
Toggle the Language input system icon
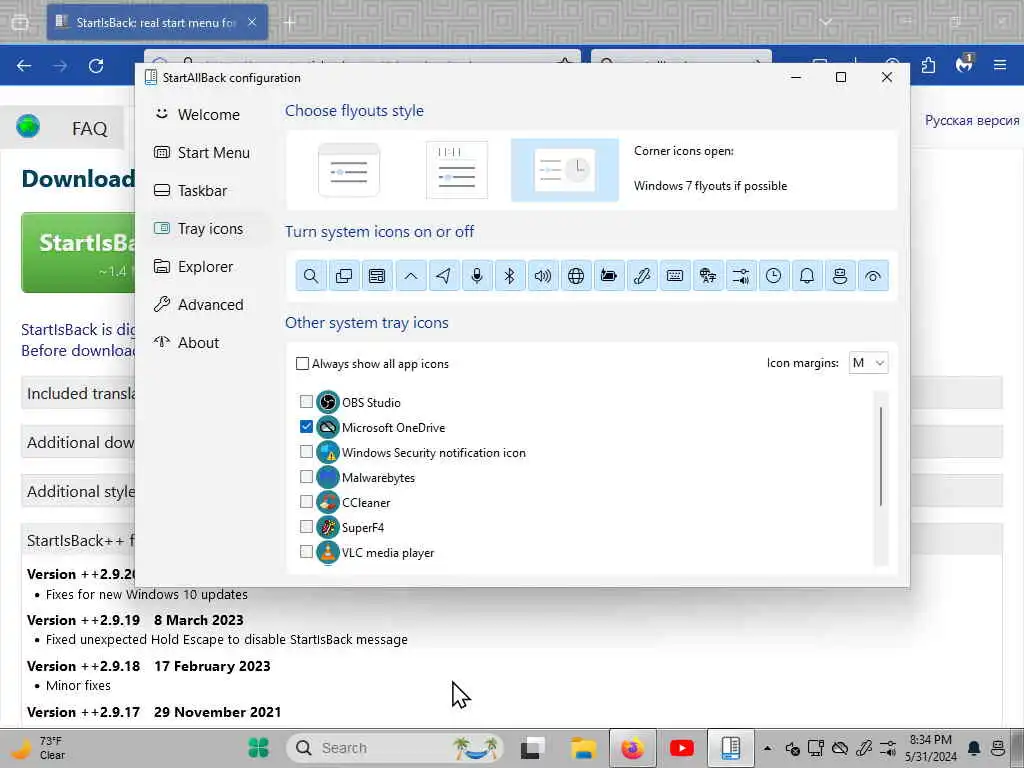tap(708, 276)
